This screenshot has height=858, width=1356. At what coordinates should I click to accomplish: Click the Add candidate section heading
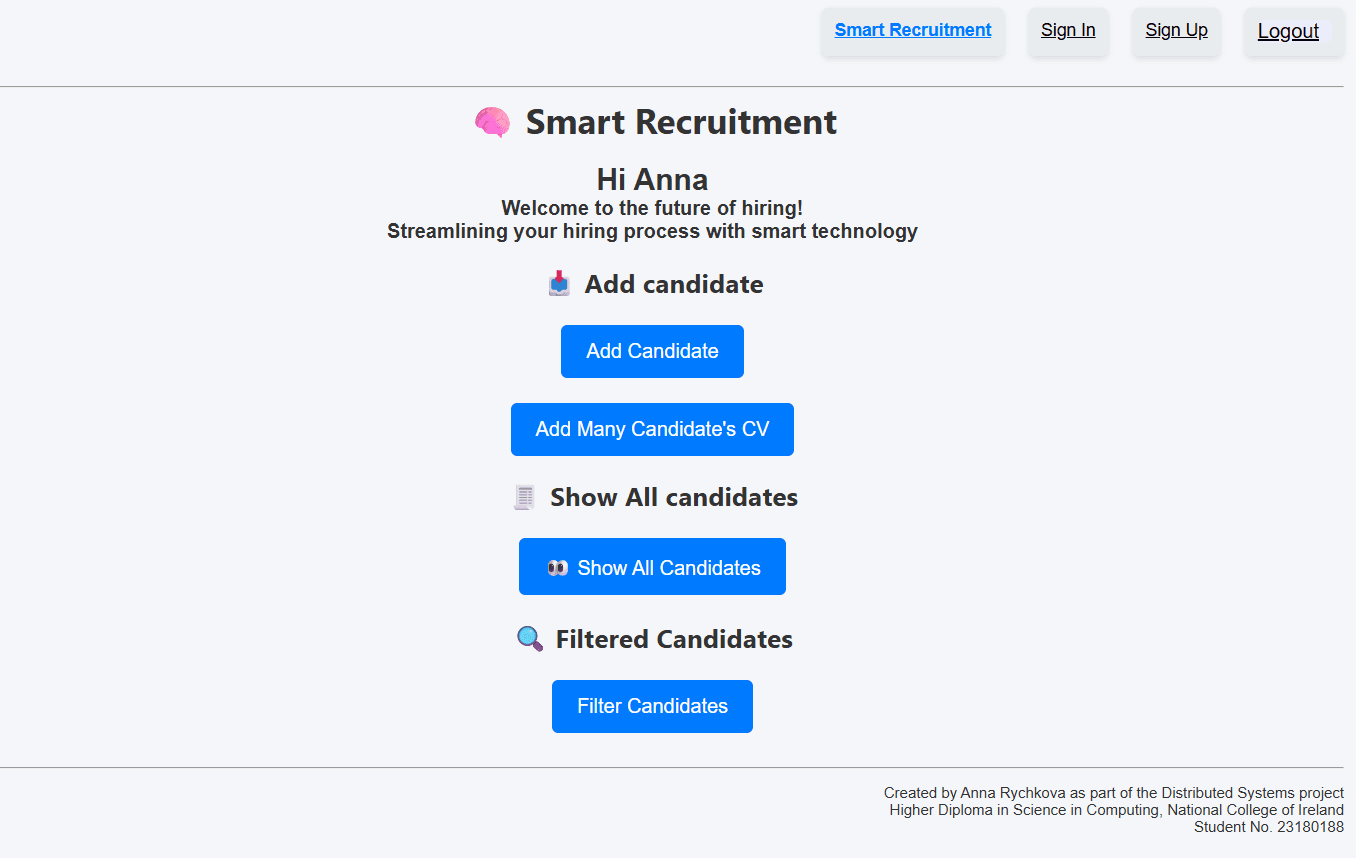coord(673,284)
